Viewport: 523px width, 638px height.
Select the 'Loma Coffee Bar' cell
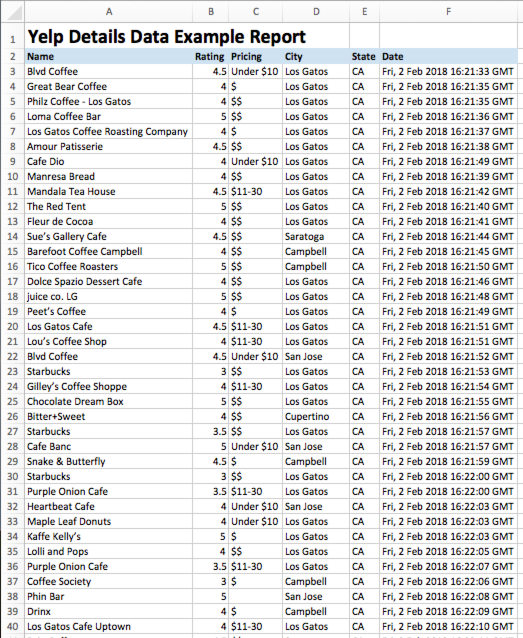[109, 116]
